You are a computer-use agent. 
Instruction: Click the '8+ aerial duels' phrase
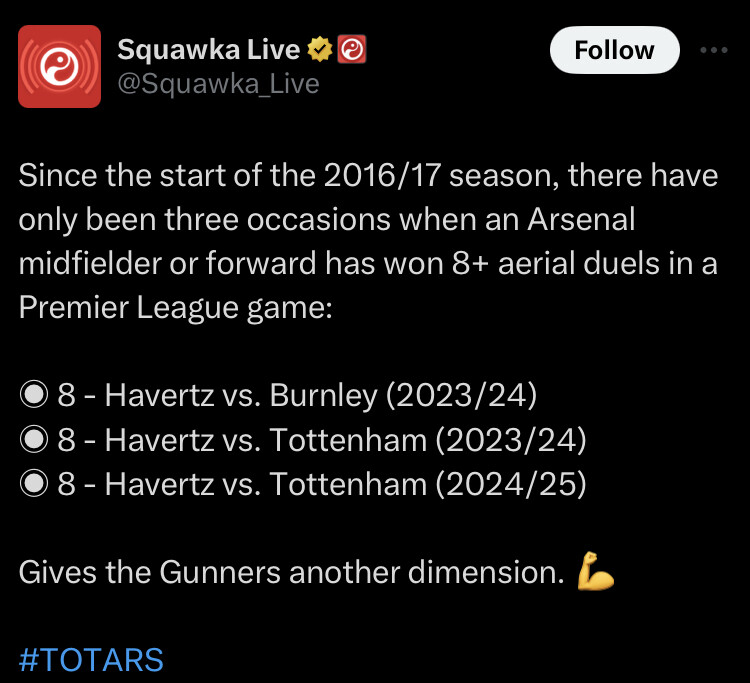tap(556, 264)
